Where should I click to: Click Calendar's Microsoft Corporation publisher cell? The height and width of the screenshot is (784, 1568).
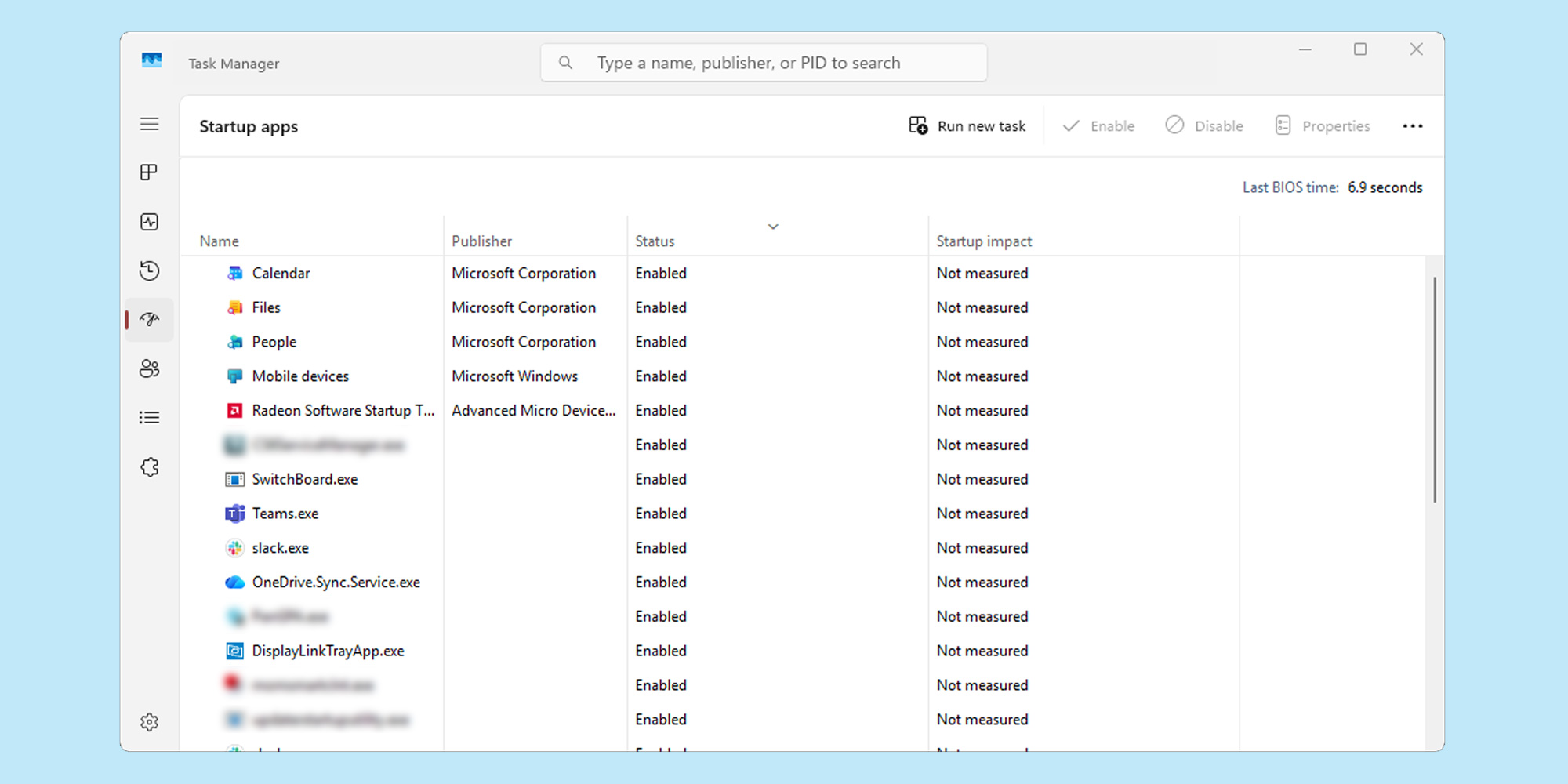pos(524,274)
